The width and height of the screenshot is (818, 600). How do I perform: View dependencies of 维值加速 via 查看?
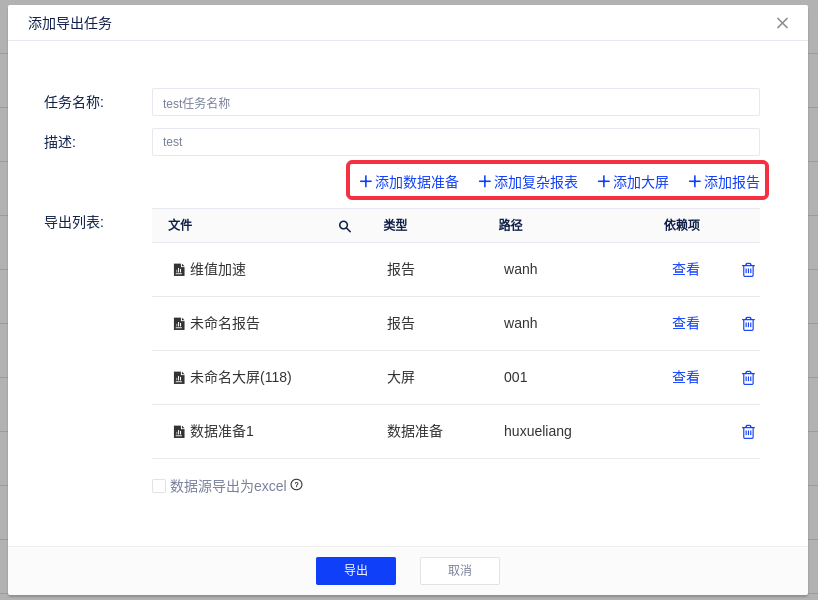tap(686, 270)
